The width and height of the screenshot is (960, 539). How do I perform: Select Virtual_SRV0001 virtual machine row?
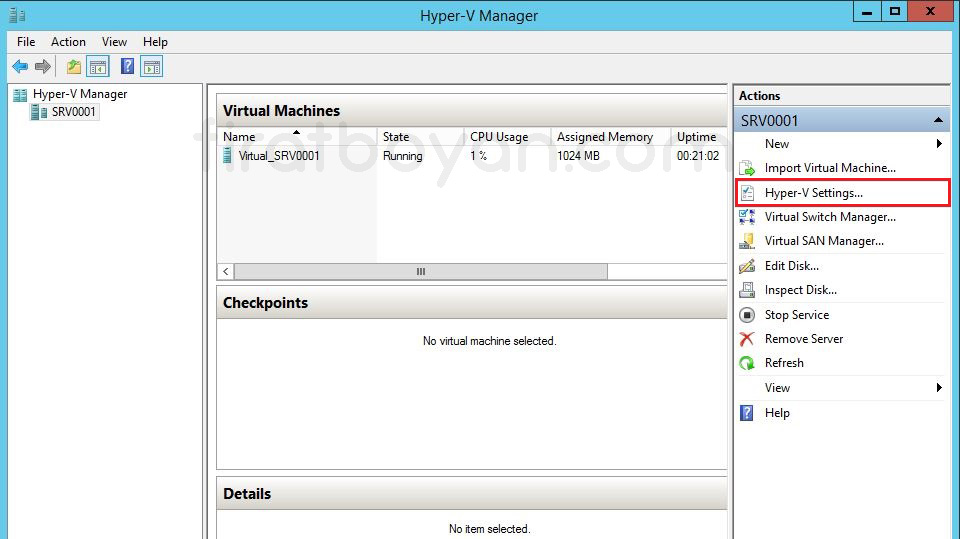(472, 156)
